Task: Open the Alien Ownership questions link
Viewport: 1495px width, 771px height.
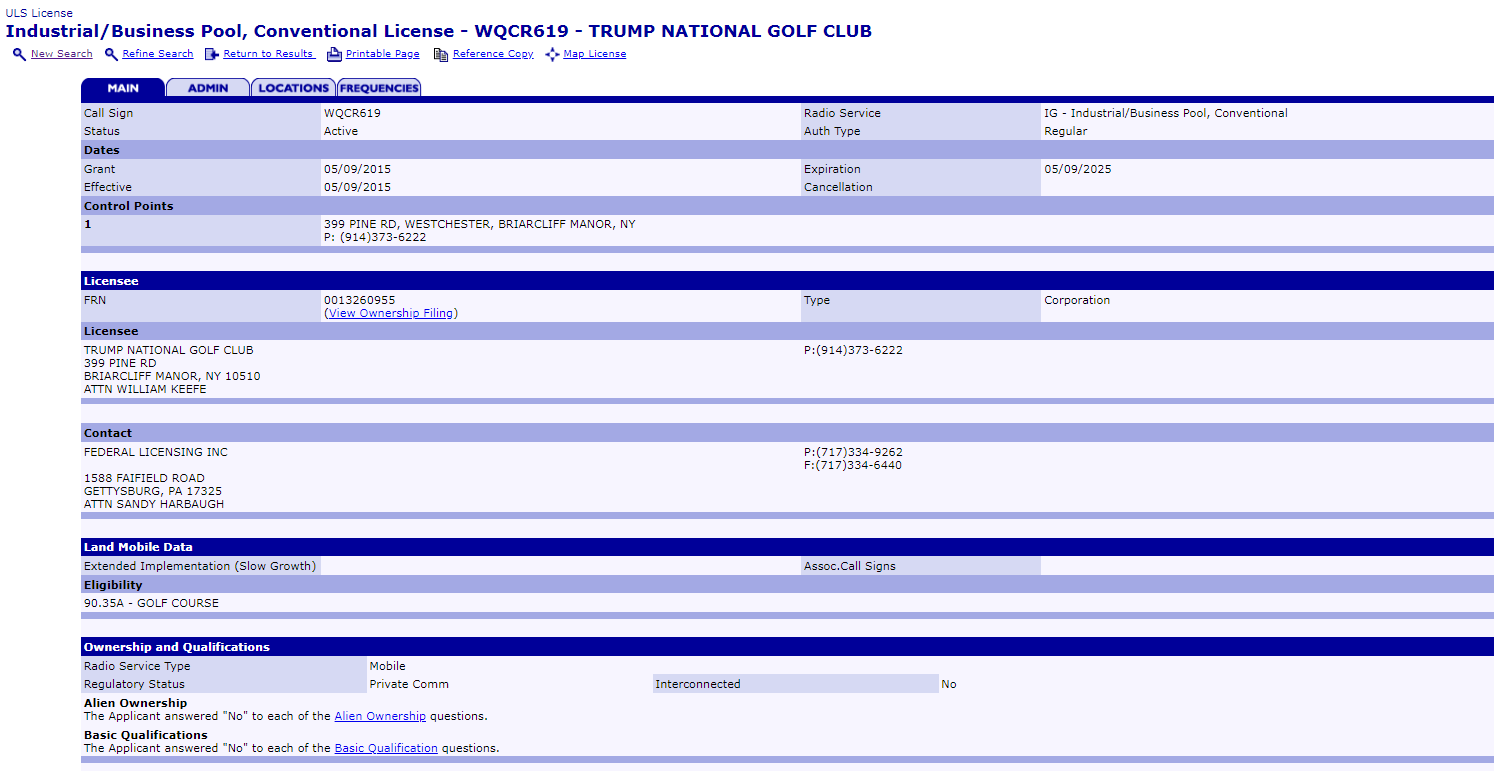Action: [380, 716]
